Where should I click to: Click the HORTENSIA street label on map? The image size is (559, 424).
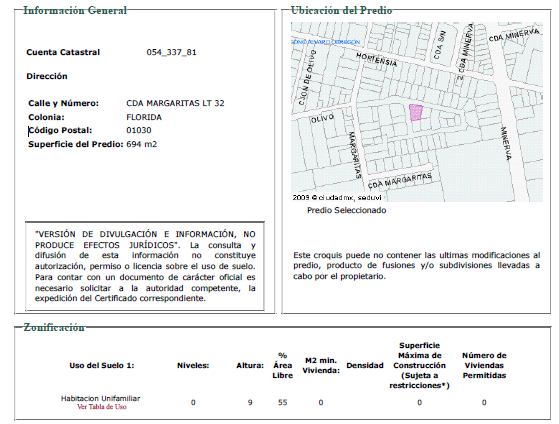[x=376, y=60]
